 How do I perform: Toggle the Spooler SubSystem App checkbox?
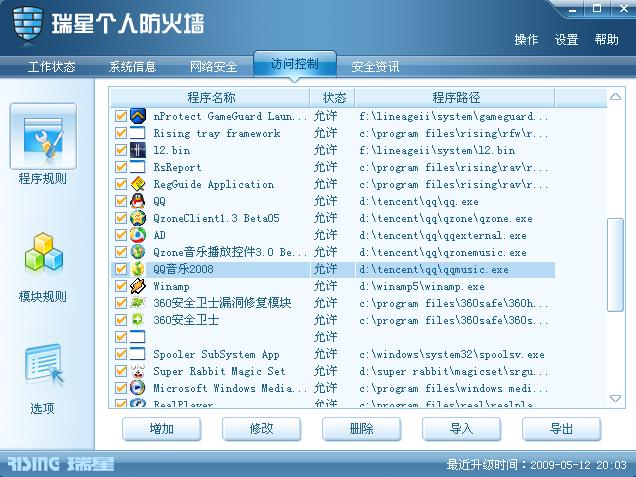(121, 354)
